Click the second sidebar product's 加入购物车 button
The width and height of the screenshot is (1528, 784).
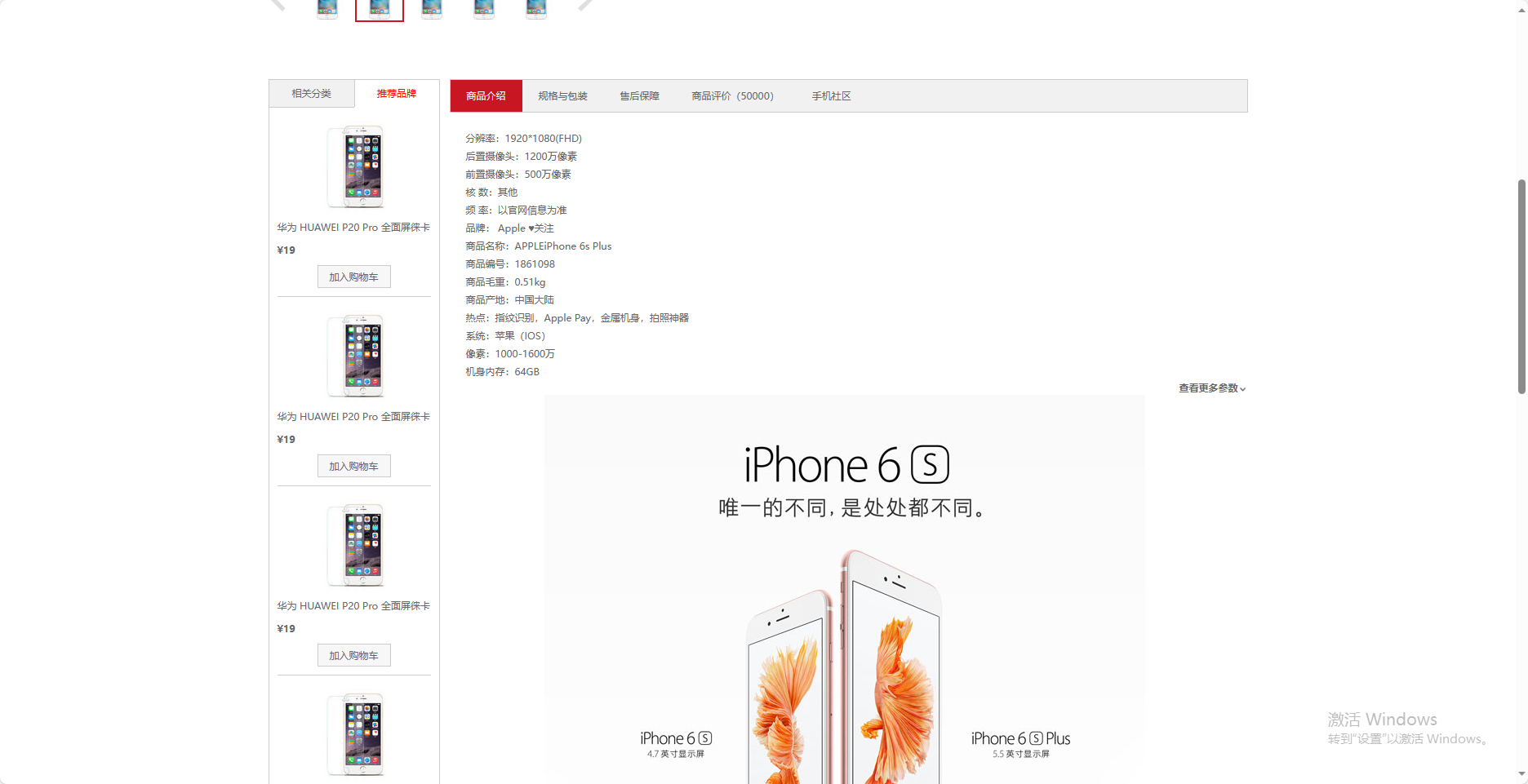(x=353, y=467)
